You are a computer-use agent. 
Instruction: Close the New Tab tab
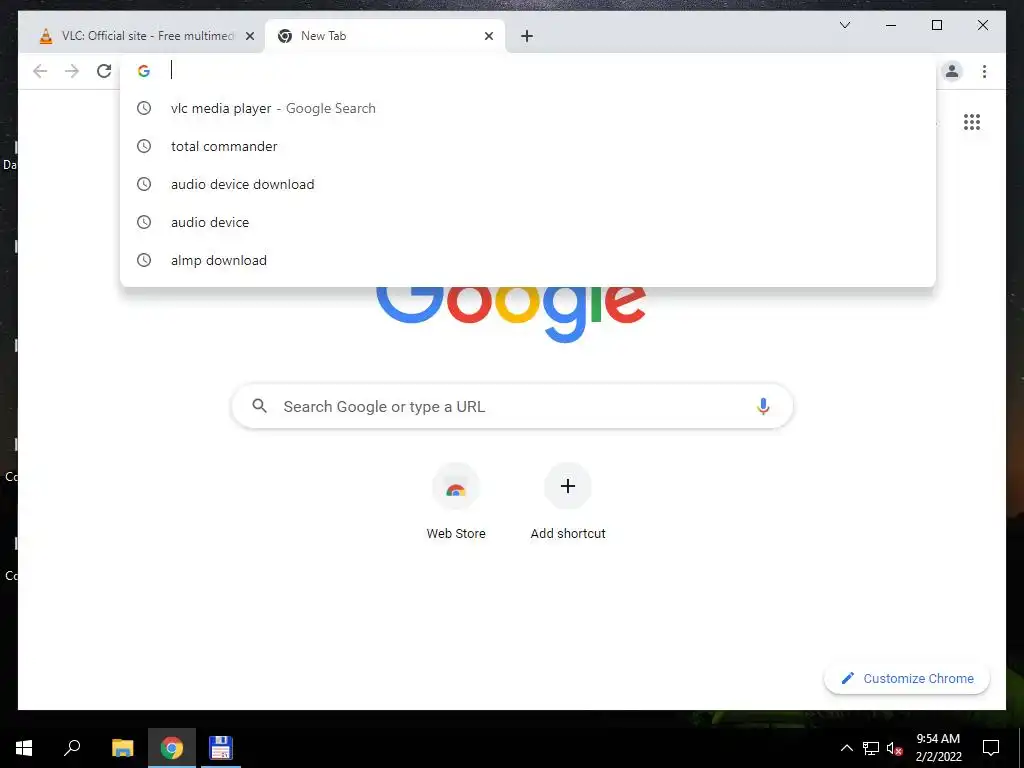488,36
